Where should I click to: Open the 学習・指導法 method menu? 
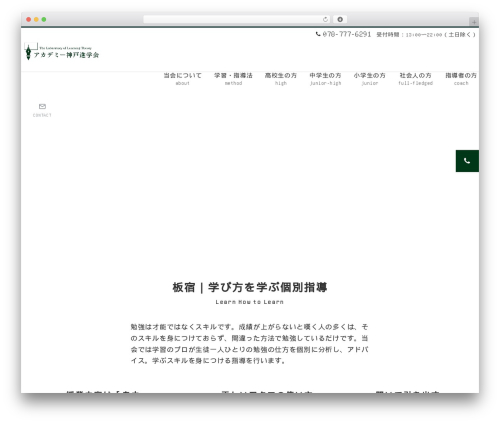[x=233, y=79]
